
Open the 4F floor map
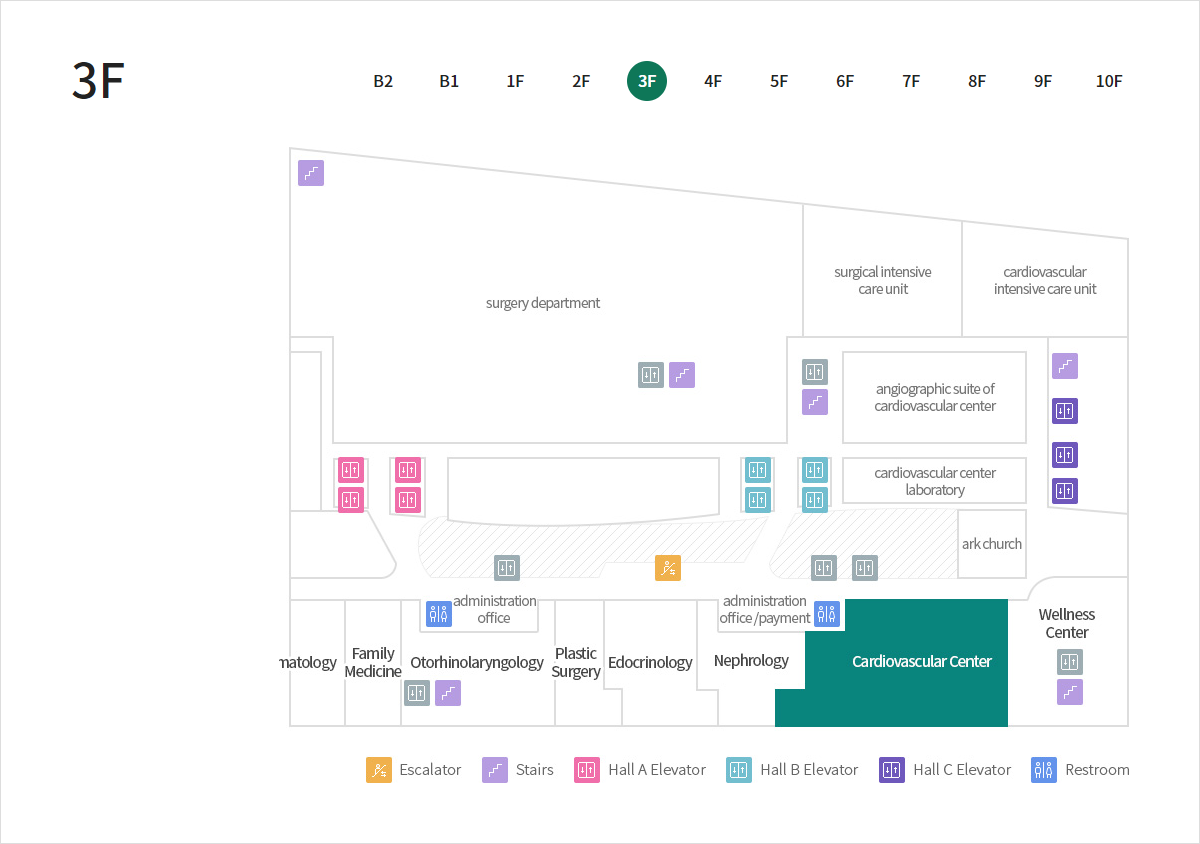tap(713, 82)
